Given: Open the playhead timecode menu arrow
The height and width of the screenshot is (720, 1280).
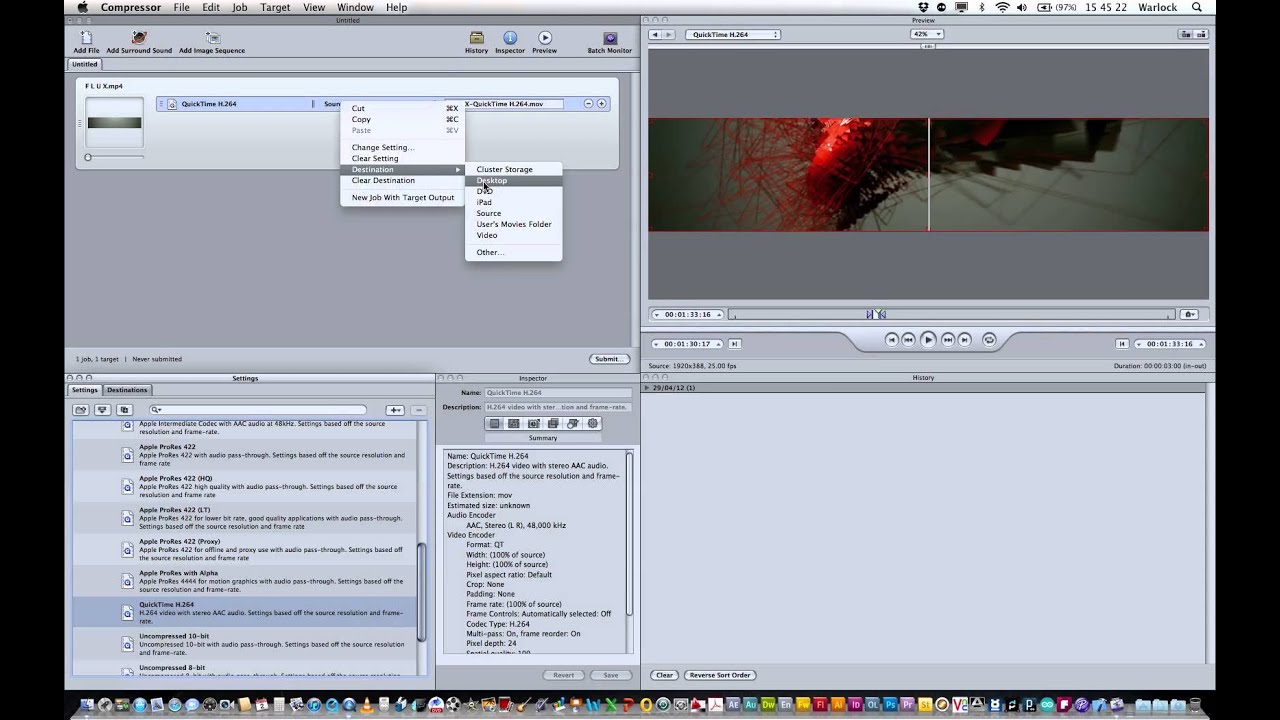Looking at the screenshot, I should click(x=657, y=314).
